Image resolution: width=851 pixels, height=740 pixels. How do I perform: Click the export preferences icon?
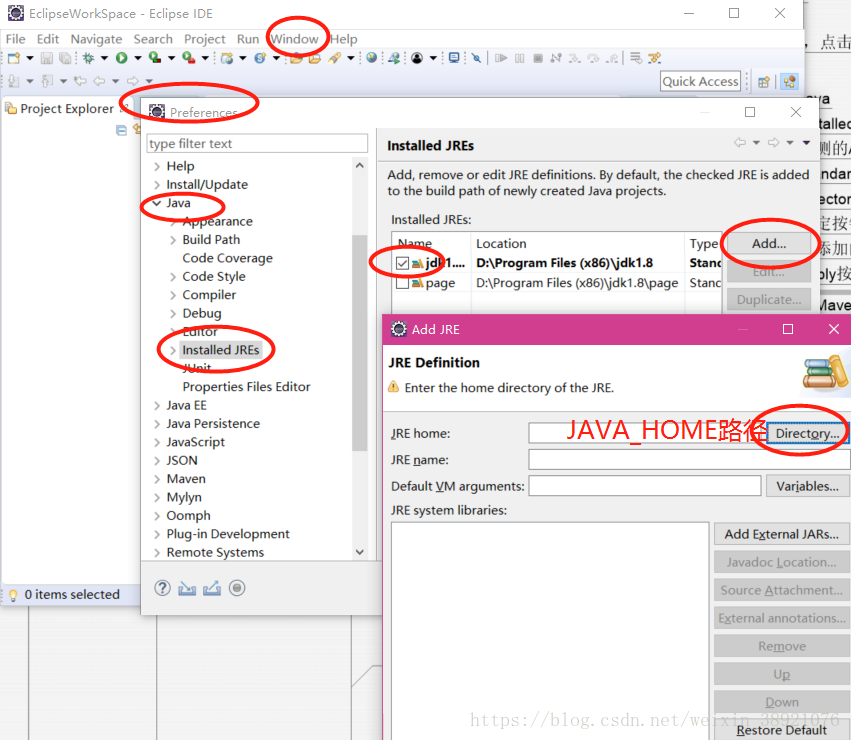212,588
